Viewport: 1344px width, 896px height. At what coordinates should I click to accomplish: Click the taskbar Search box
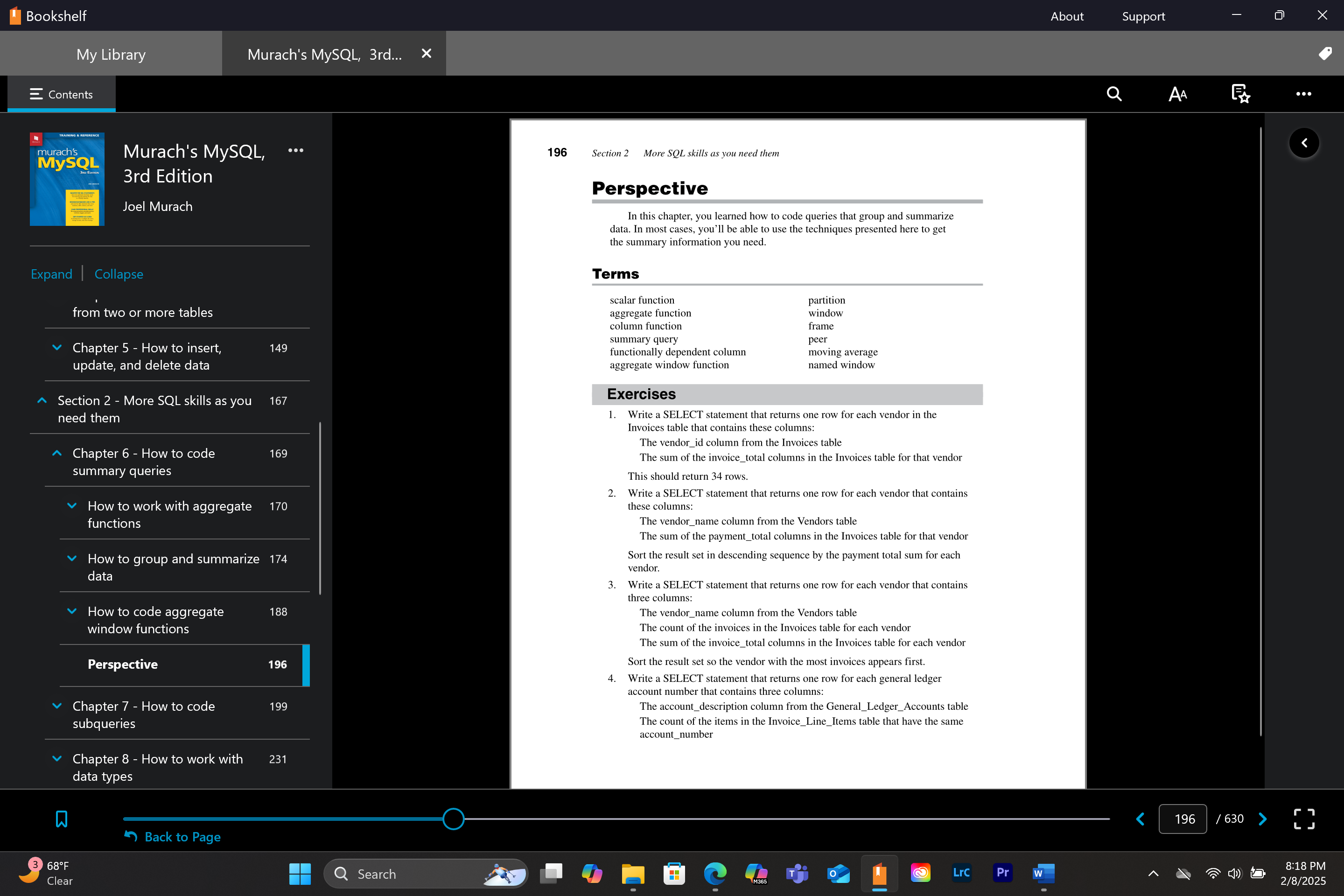tap(426, 874)
